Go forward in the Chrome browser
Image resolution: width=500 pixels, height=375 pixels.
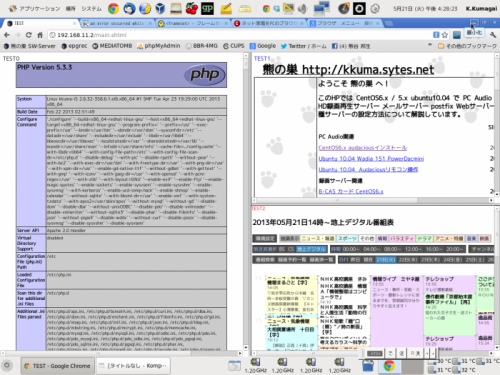(x=17, y=35)
